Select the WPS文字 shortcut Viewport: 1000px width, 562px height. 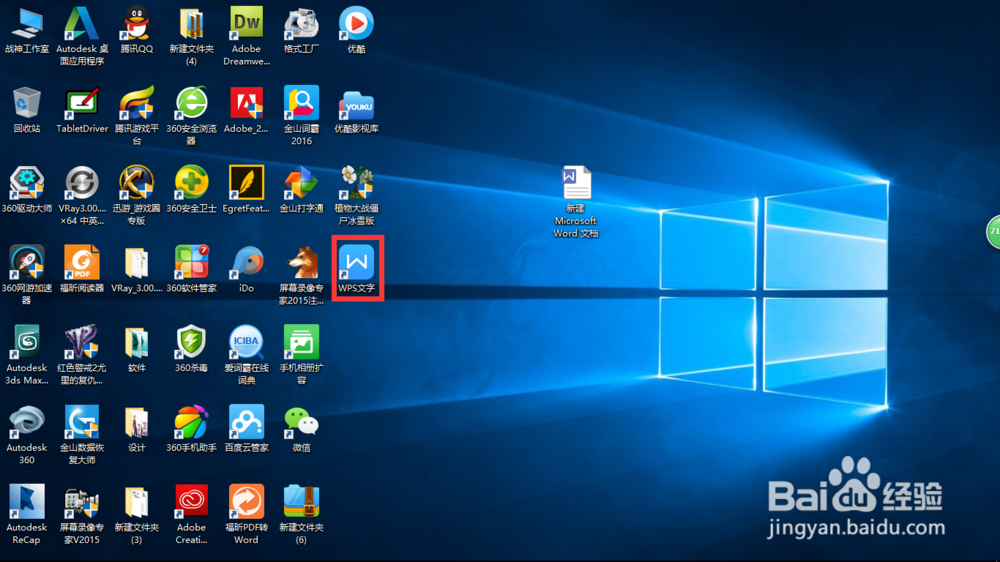pos(357,263)
